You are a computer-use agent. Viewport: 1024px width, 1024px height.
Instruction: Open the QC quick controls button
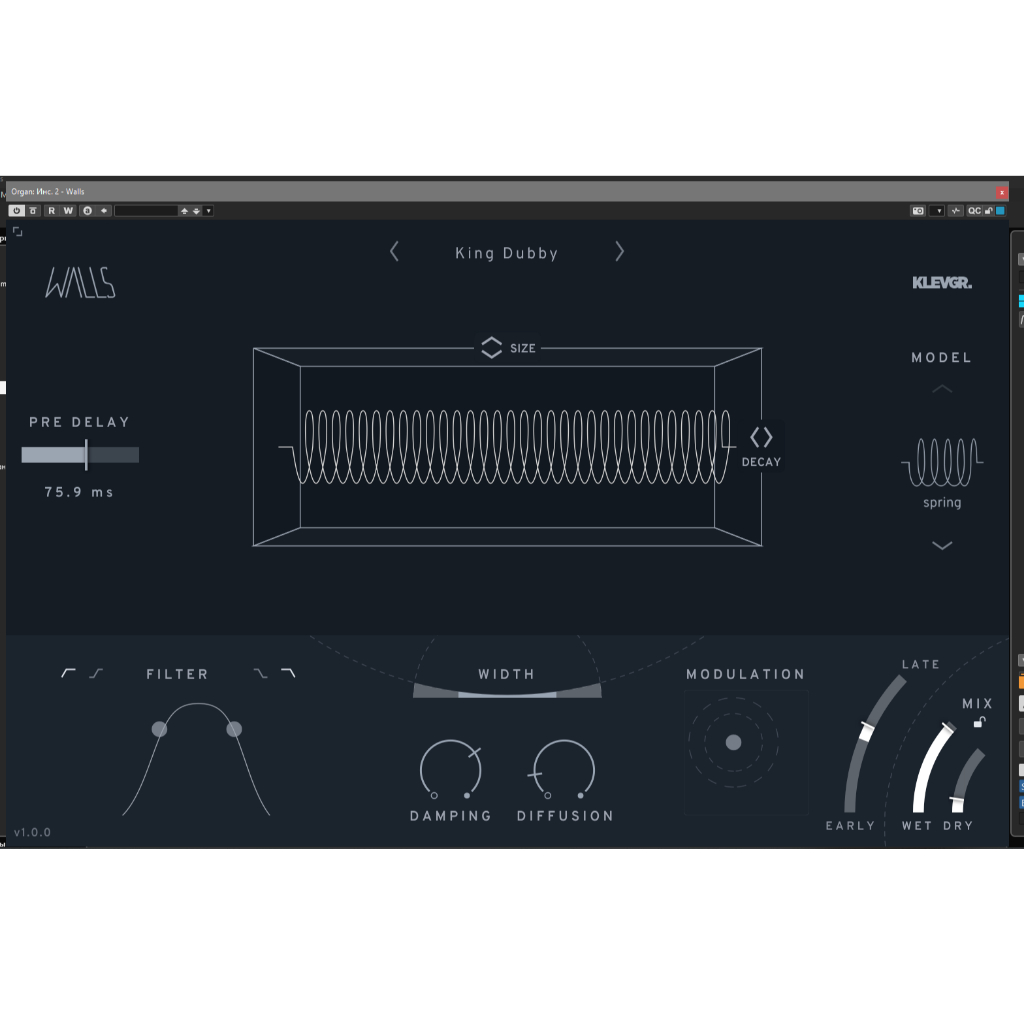point(974,211)
